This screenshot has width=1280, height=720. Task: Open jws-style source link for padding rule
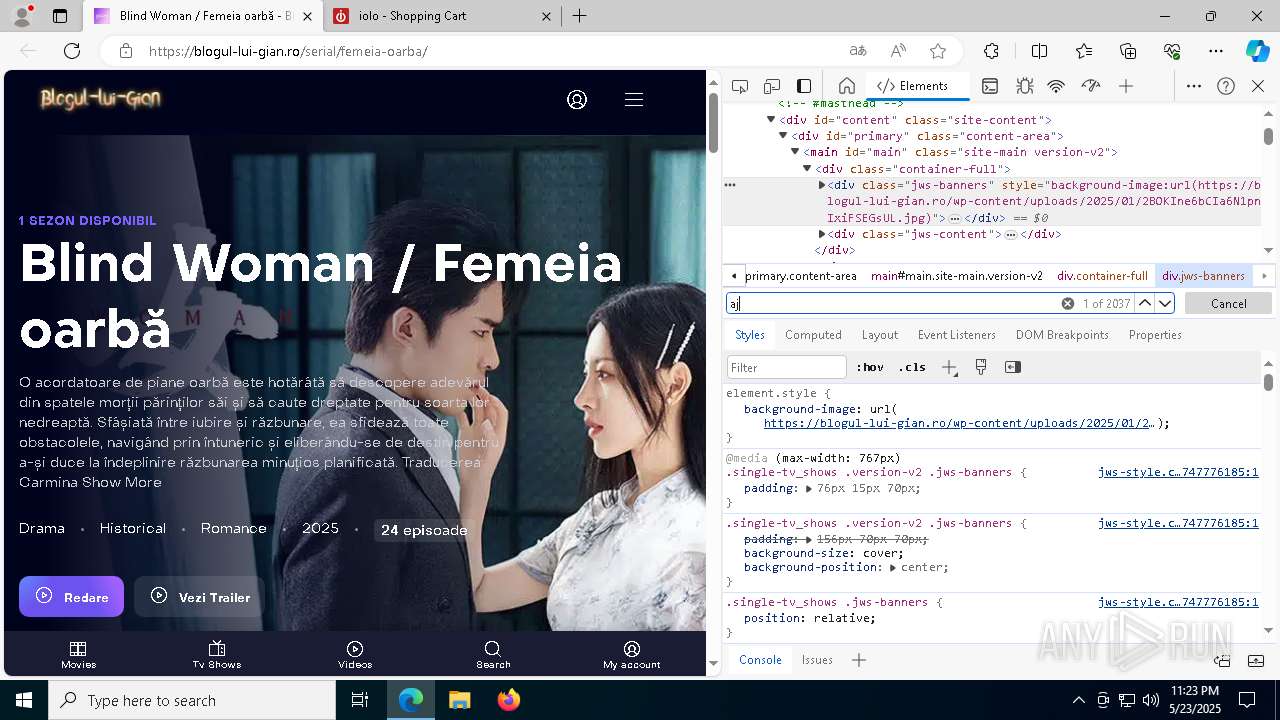click(1178, 472)
